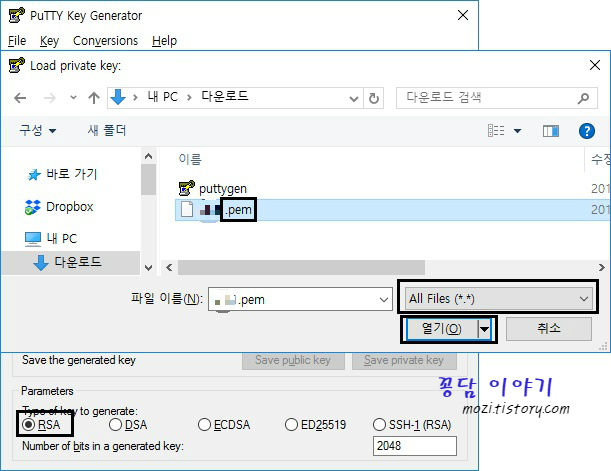Click Save private key button
The image size is (611, 471).
point(404,360)
